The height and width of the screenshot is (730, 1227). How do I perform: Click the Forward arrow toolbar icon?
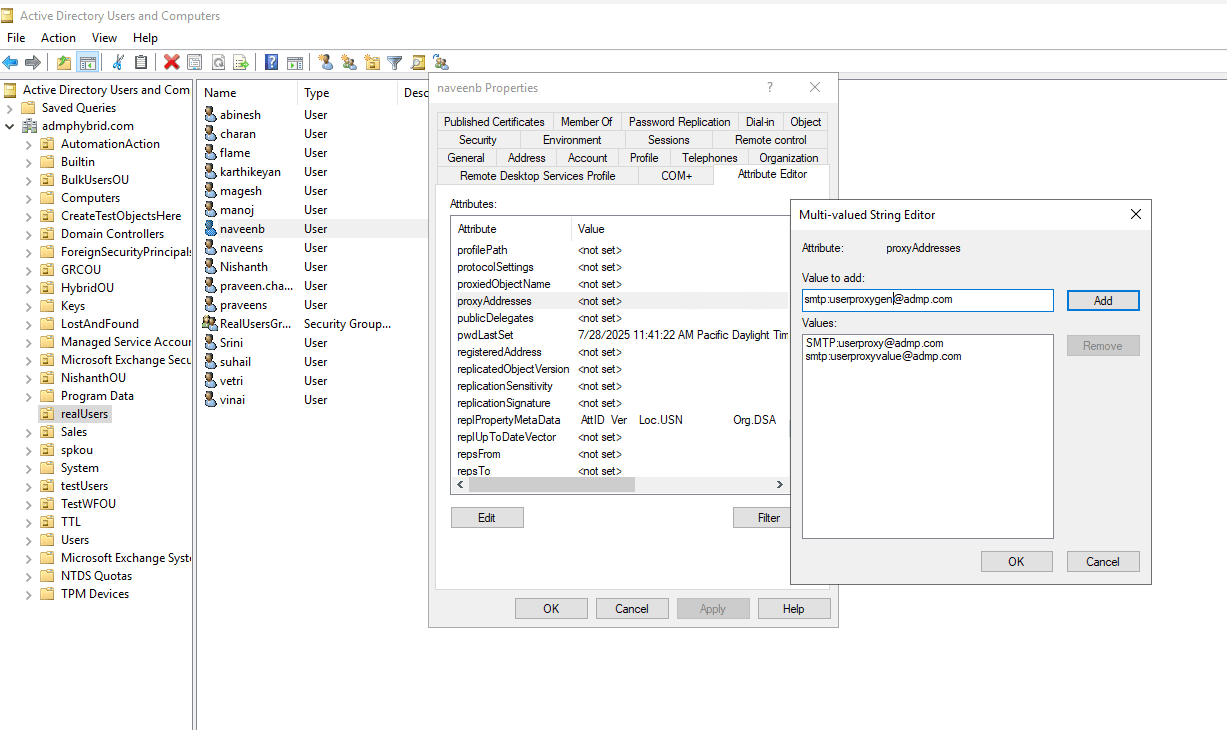click(32, 62)
